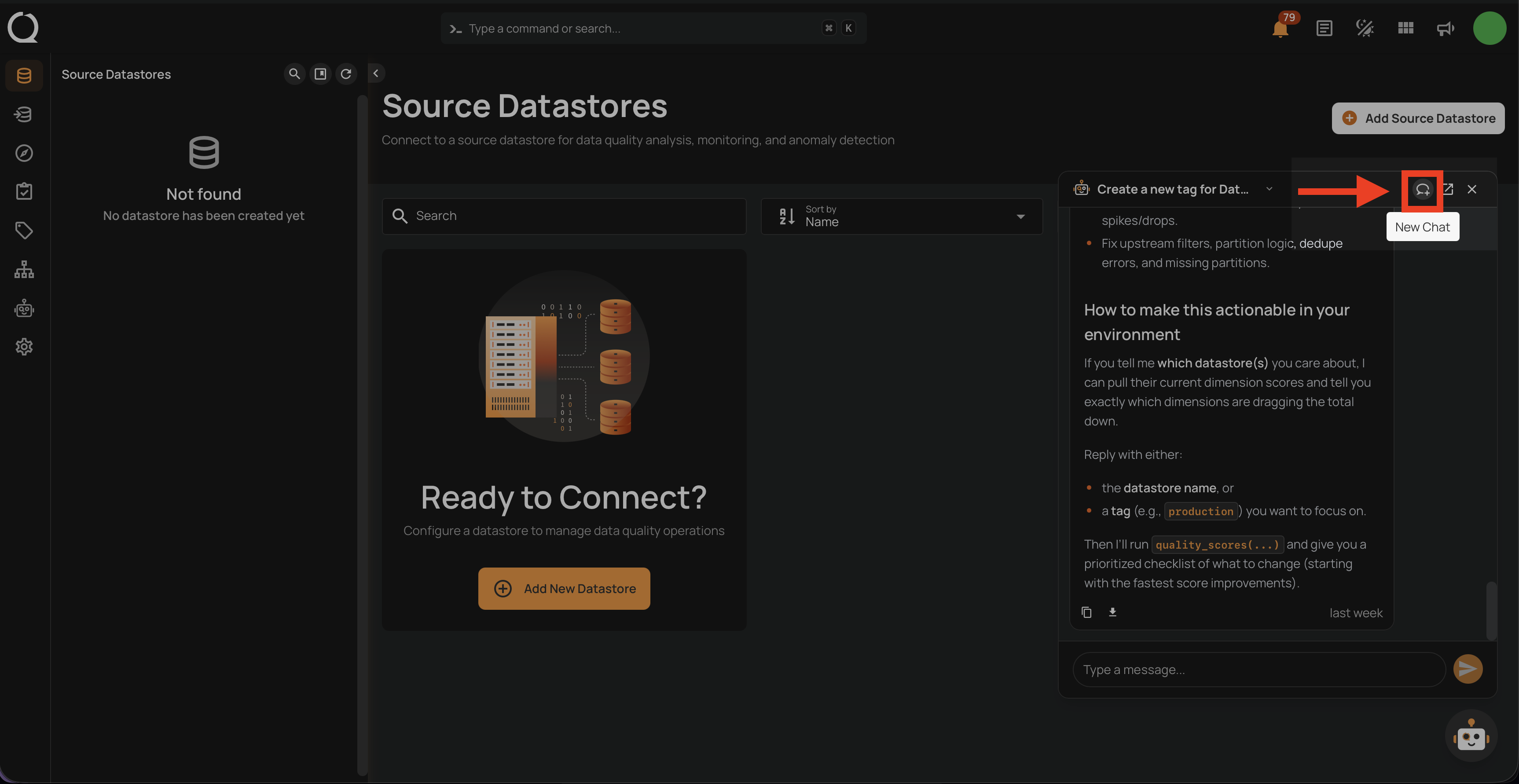Viewport: 1519px width, 784px height.
Task: Click the chat panel scrollbar
Action: (1491, 610)
